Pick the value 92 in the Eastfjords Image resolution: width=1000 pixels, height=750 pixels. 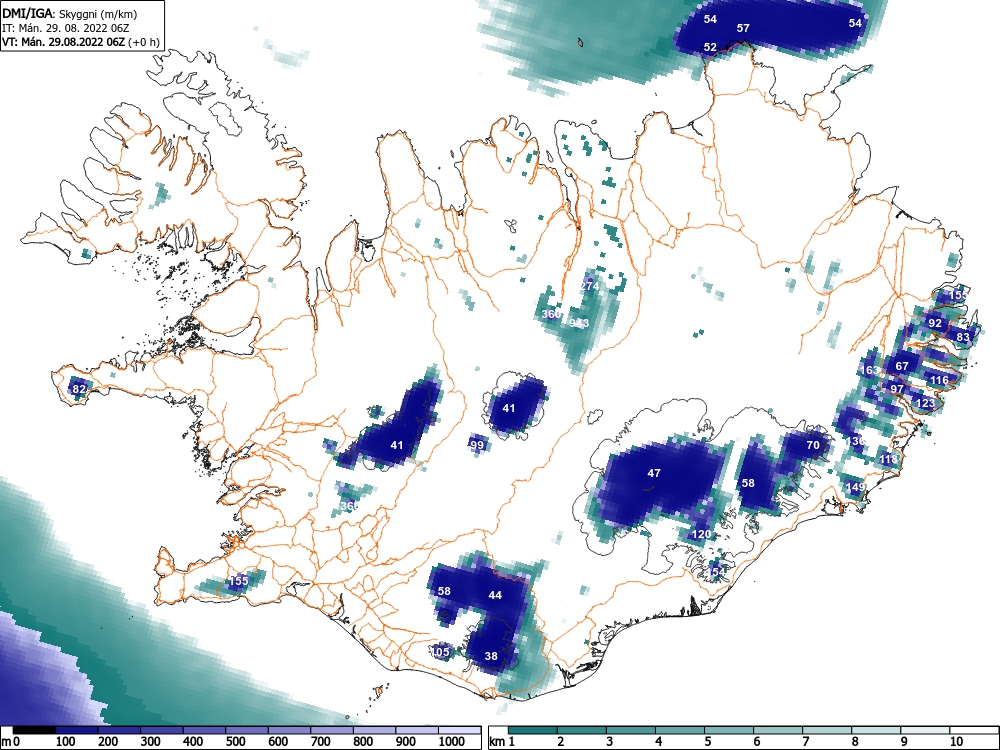click(935, 323)
